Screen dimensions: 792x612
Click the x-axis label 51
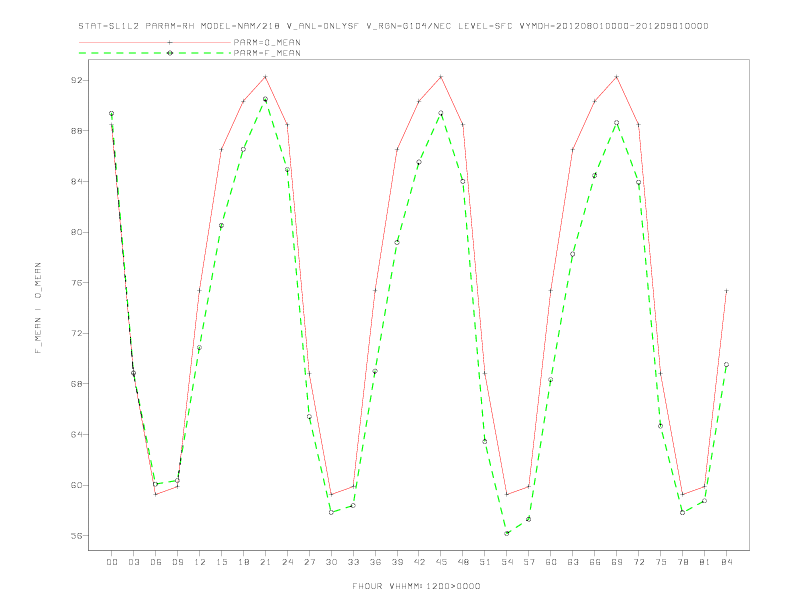tap(485, 562)
